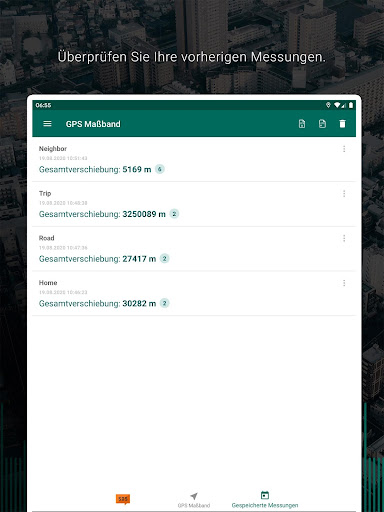Image resolution: width=384 pixels, height=512 pixels.
Task: Open more options for Home entry
Action: (344, 283)
